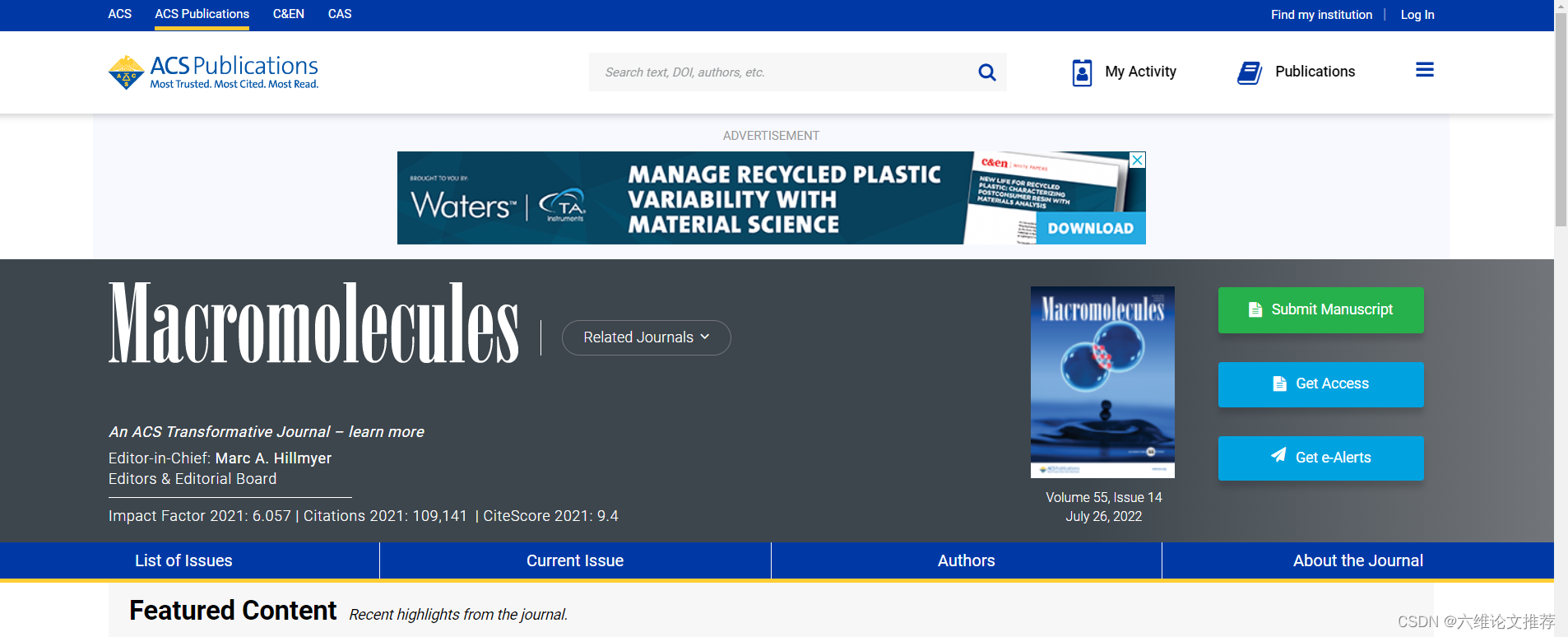
Task: Click the Log In link
Action: click(1417, 15)
